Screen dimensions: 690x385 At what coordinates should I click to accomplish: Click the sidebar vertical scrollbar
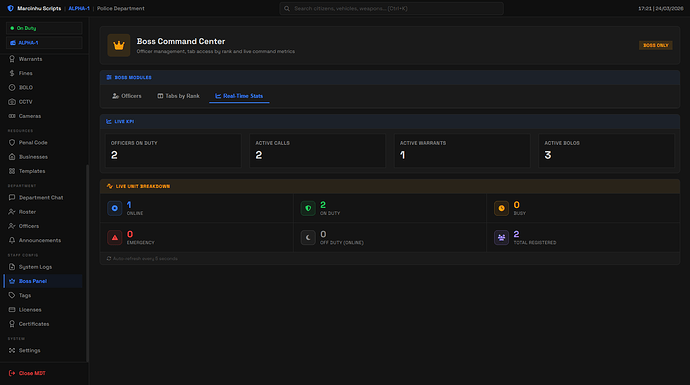click(x=87, y=263)
